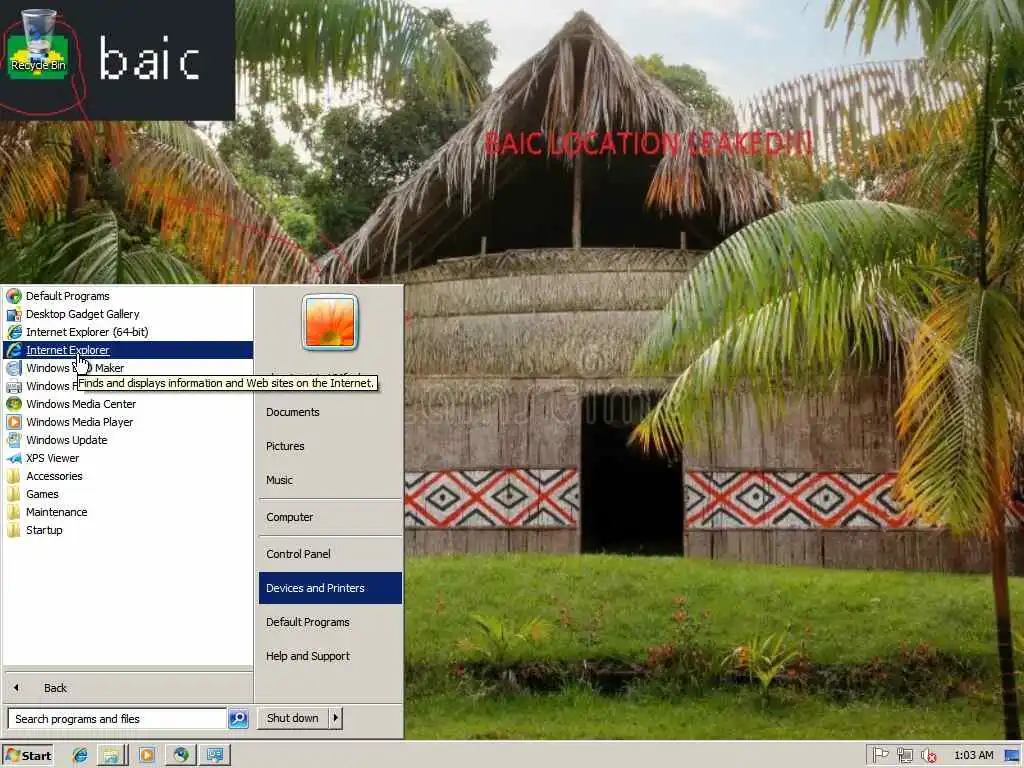Open Documents from the Start menu
Screen dimensions: 1024x768
(x=330, y=412)
